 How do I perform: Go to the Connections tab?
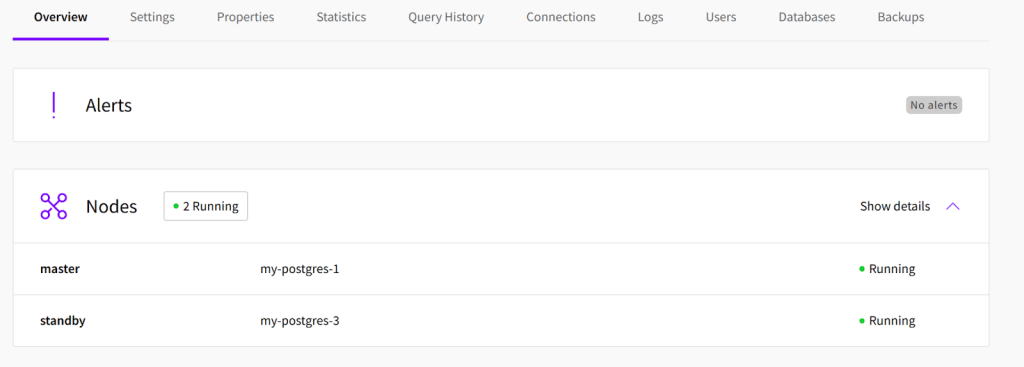tap(561, 17)
